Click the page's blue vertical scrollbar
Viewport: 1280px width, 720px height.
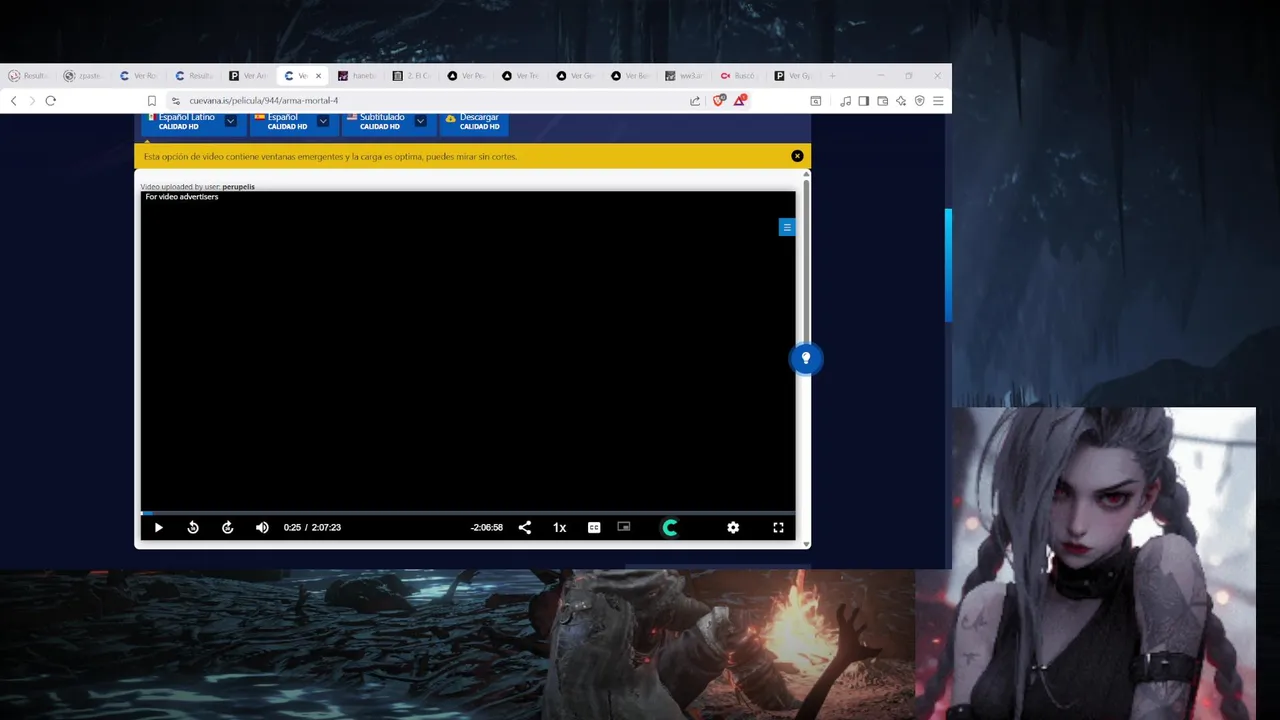pyautogui.click(x=948, y=265)
